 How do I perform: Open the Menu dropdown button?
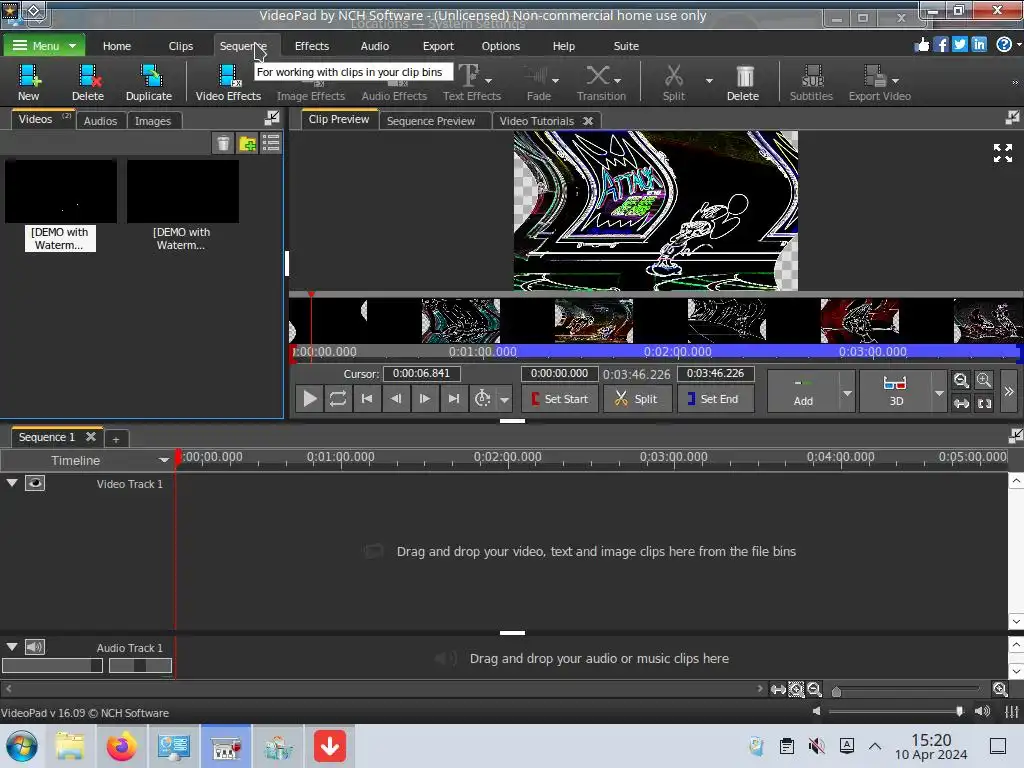tap(44, 46)
